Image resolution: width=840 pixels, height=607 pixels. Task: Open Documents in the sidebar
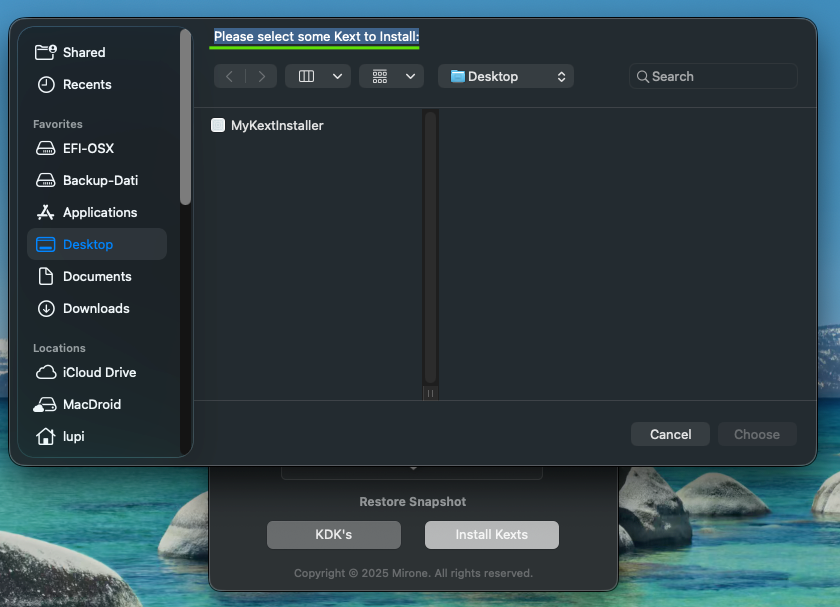(x=97, y=276)
